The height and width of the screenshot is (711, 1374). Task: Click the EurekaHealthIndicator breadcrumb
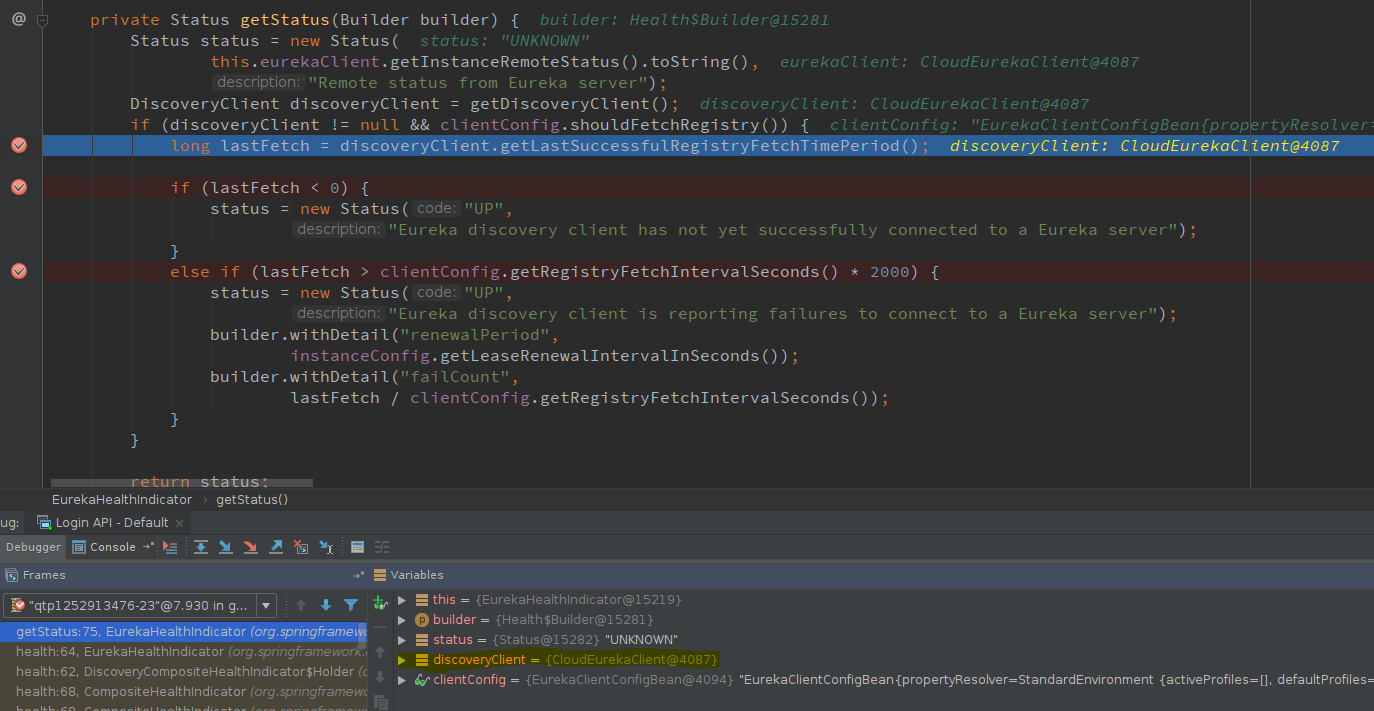121,499
